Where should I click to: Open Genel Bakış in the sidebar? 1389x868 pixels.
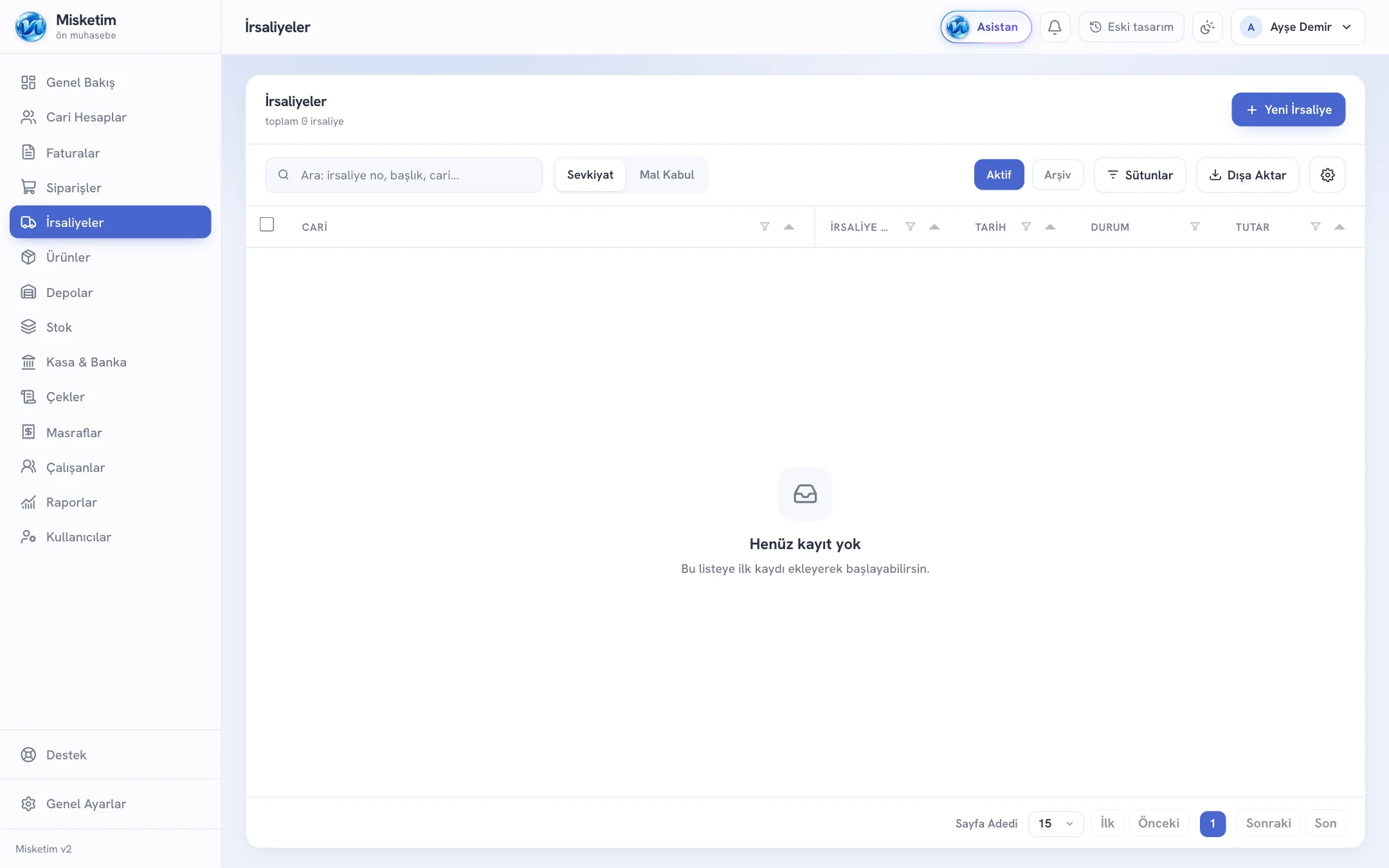tap(111, 82)
